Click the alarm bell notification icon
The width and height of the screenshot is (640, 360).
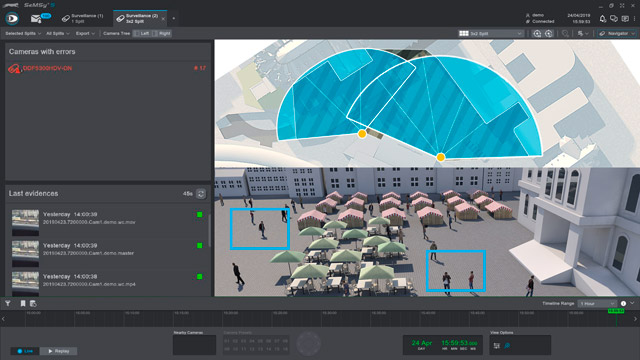click(x=602, y=19)
